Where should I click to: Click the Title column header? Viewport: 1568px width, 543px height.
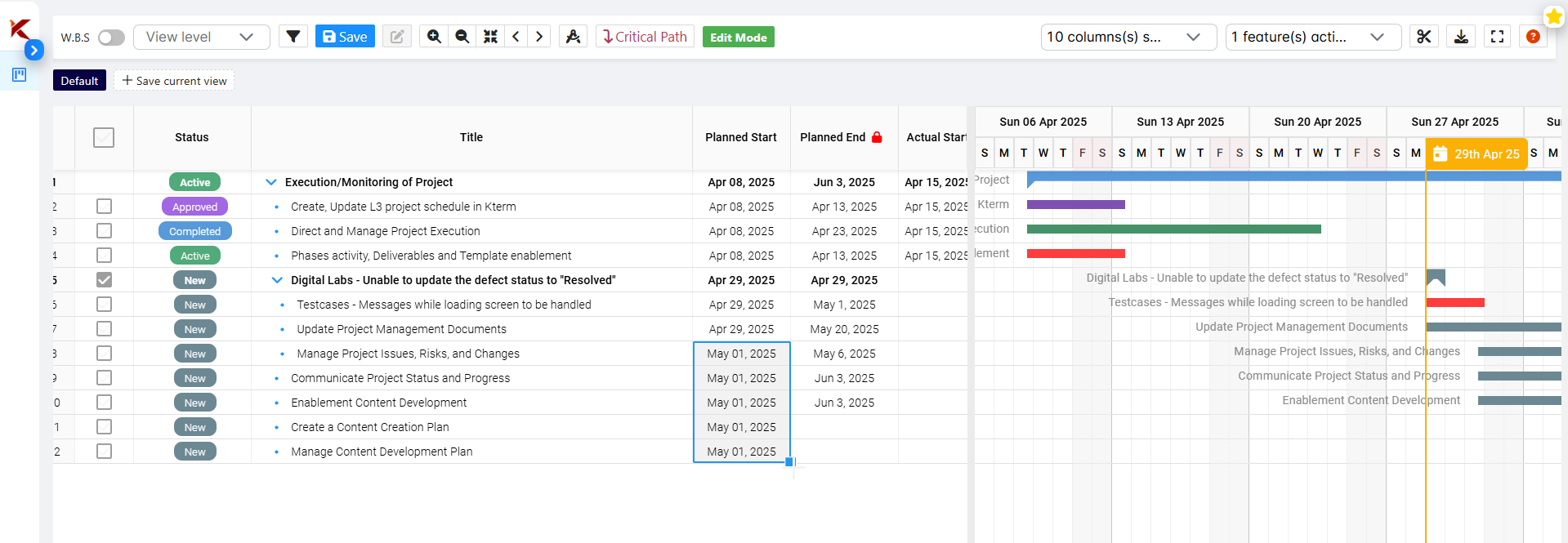(471, 137)
